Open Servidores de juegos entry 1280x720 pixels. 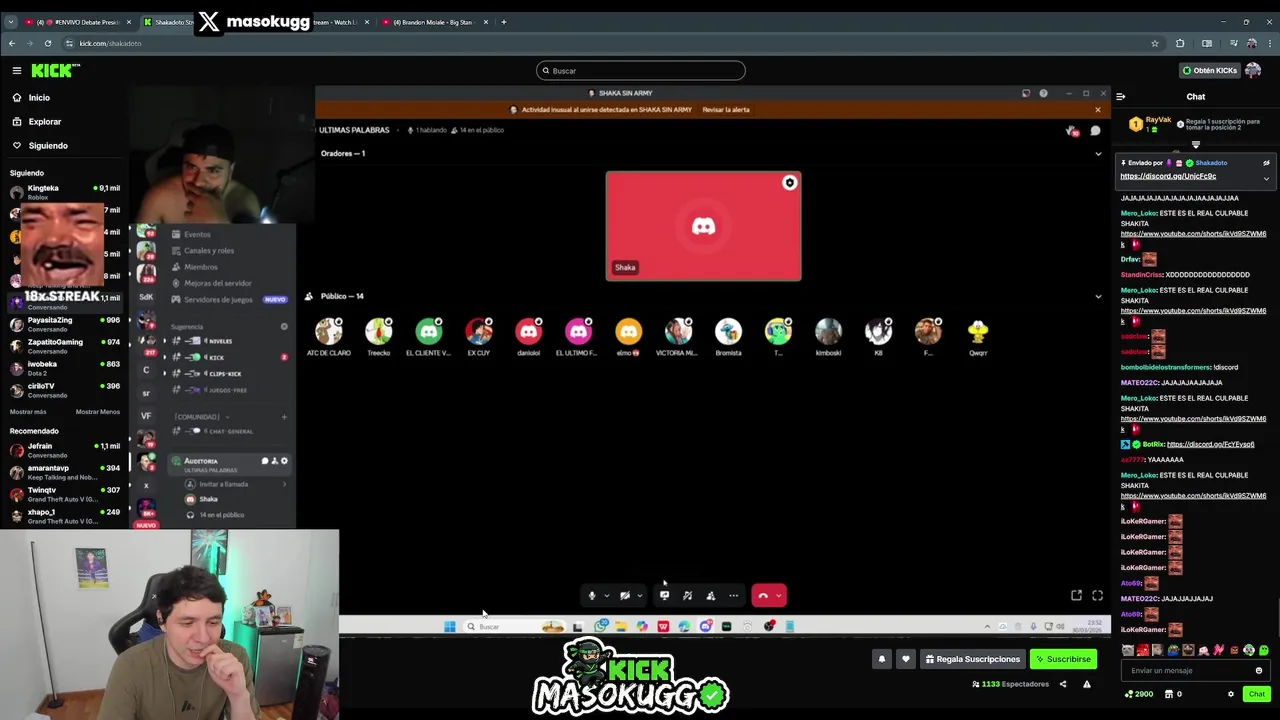[228, 299]
